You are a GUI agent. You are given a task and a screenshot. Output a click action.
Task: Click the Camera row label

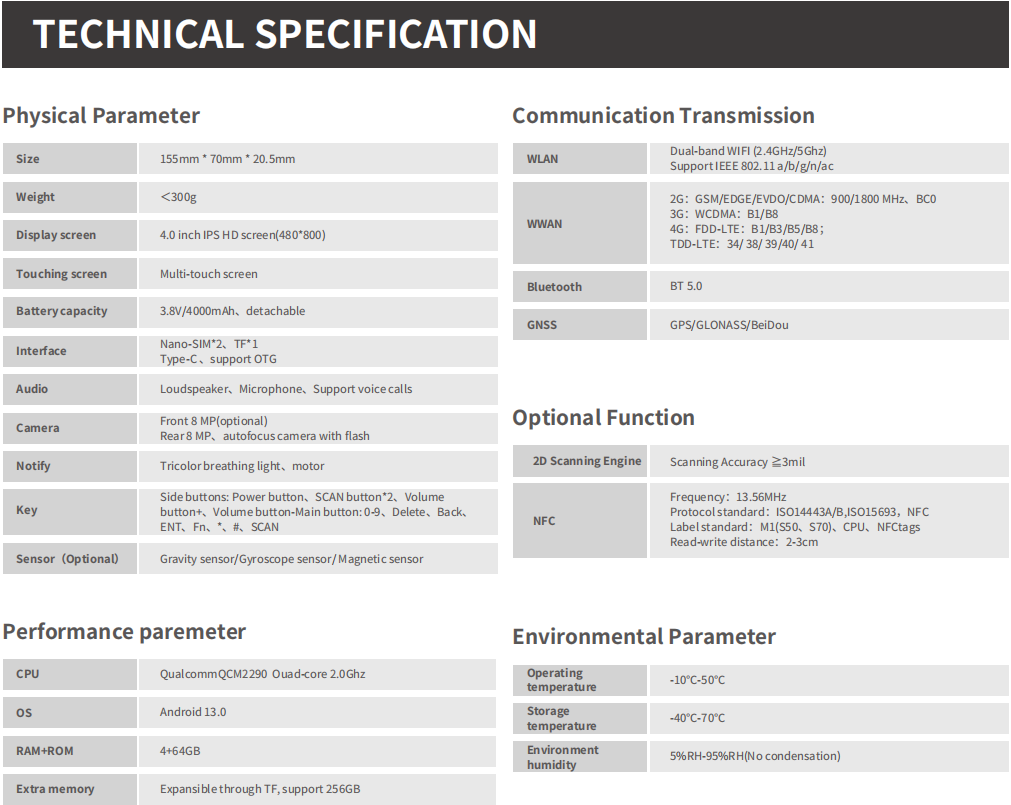[x=37, y=428]
